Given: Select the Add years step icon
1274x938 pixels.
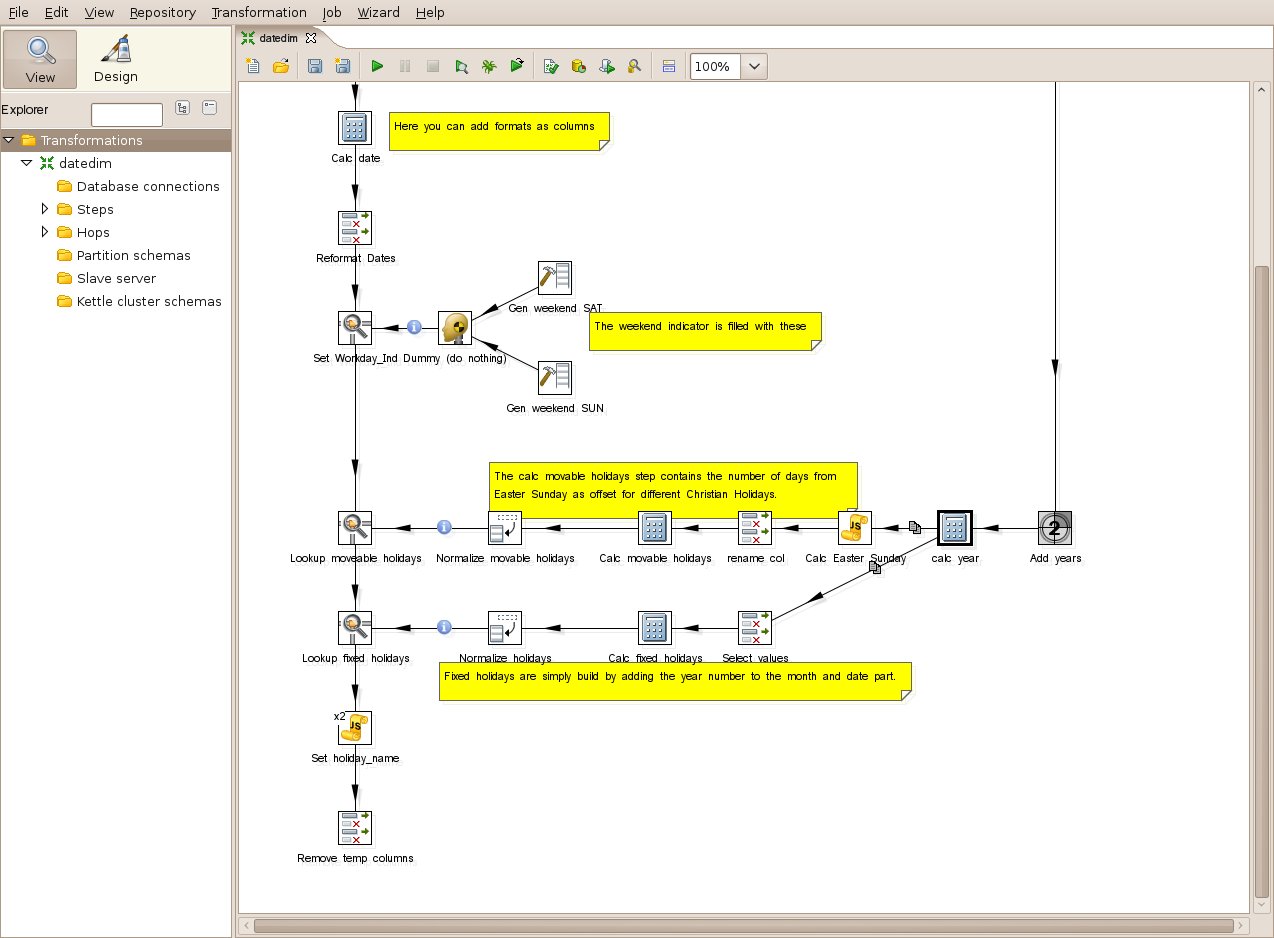Looking at the screenshot, I should 1055,527.
